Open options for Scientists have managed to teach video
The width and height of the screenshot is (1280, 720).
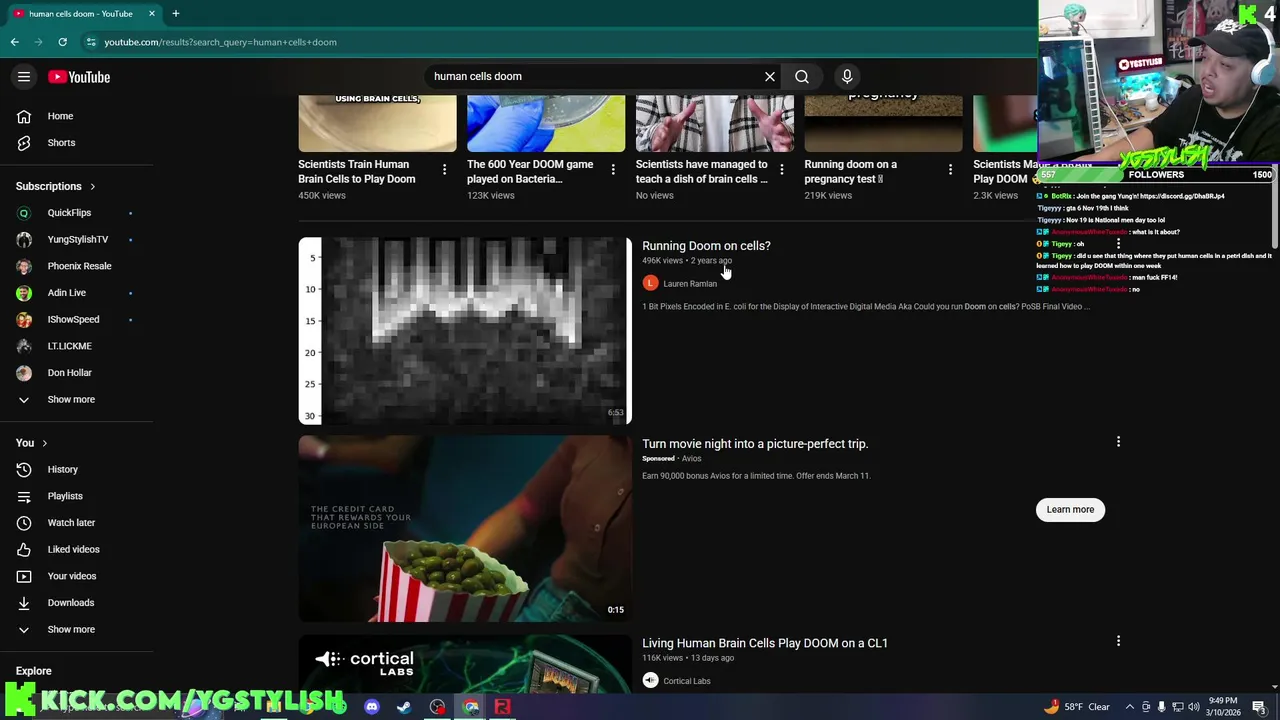pyautogui.click(x=781, y=169)
